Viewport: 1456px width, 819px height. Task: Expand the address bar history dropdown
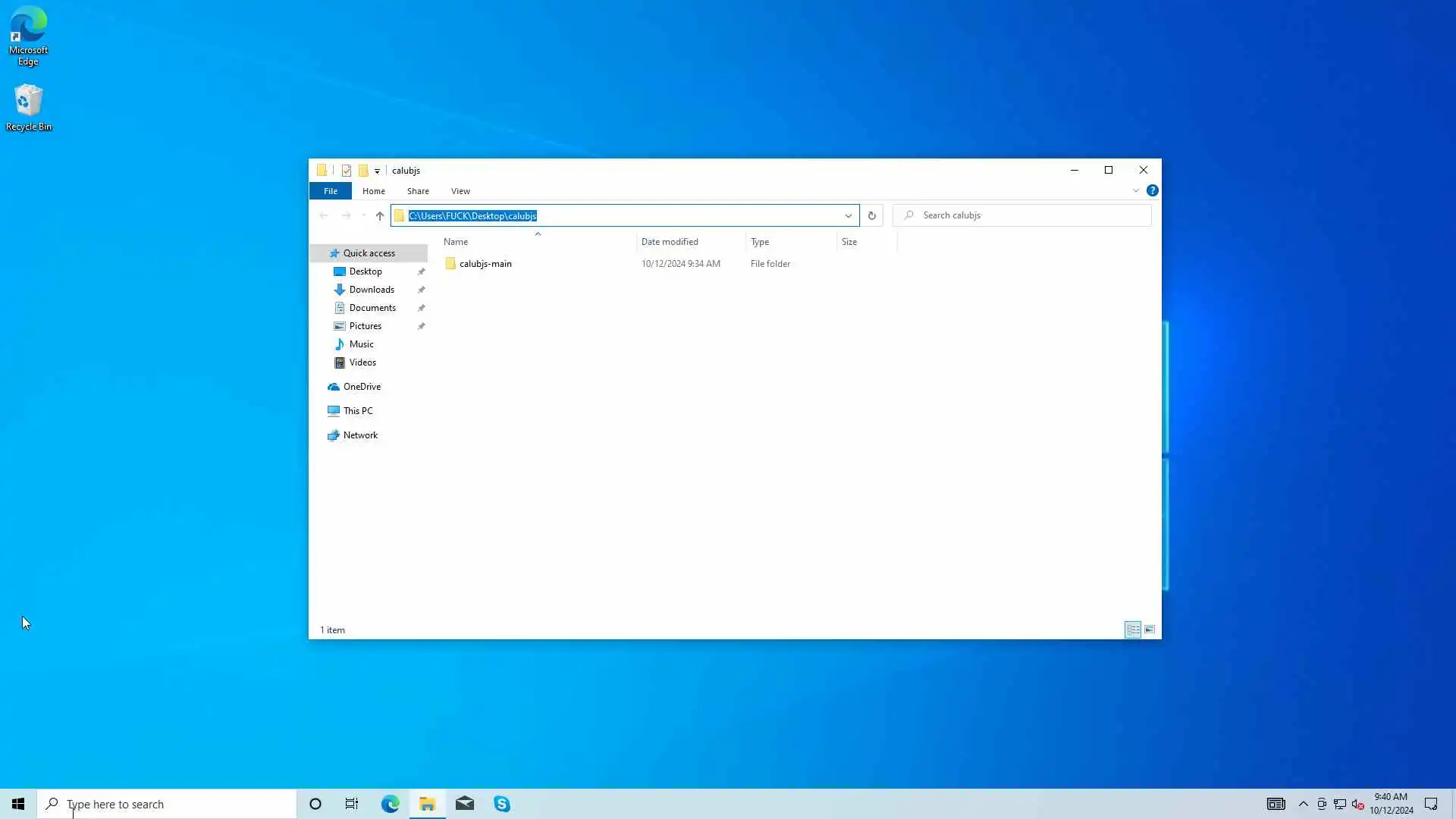(x=849, y=216)
